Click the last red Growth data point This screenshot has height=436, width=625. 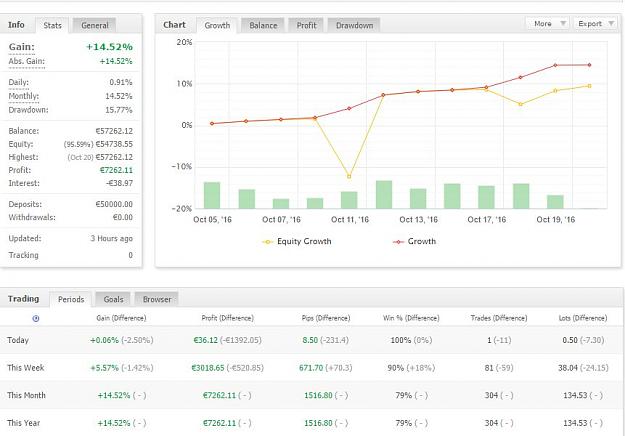pos(590,65)
